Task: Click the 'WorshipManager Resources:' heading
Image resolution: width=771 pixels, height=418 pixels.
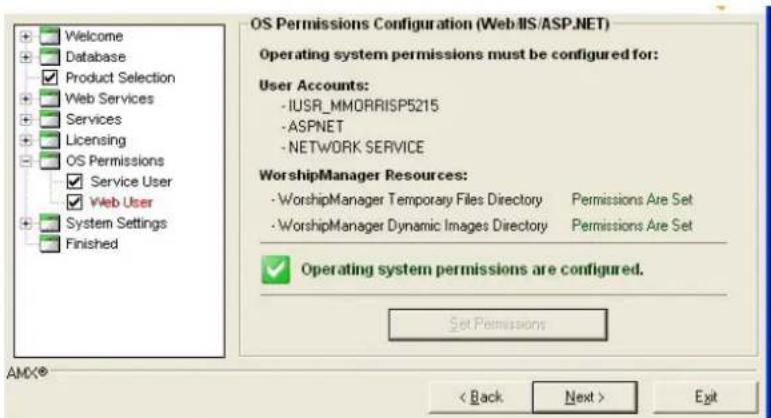Action: [x=363, y=175]
